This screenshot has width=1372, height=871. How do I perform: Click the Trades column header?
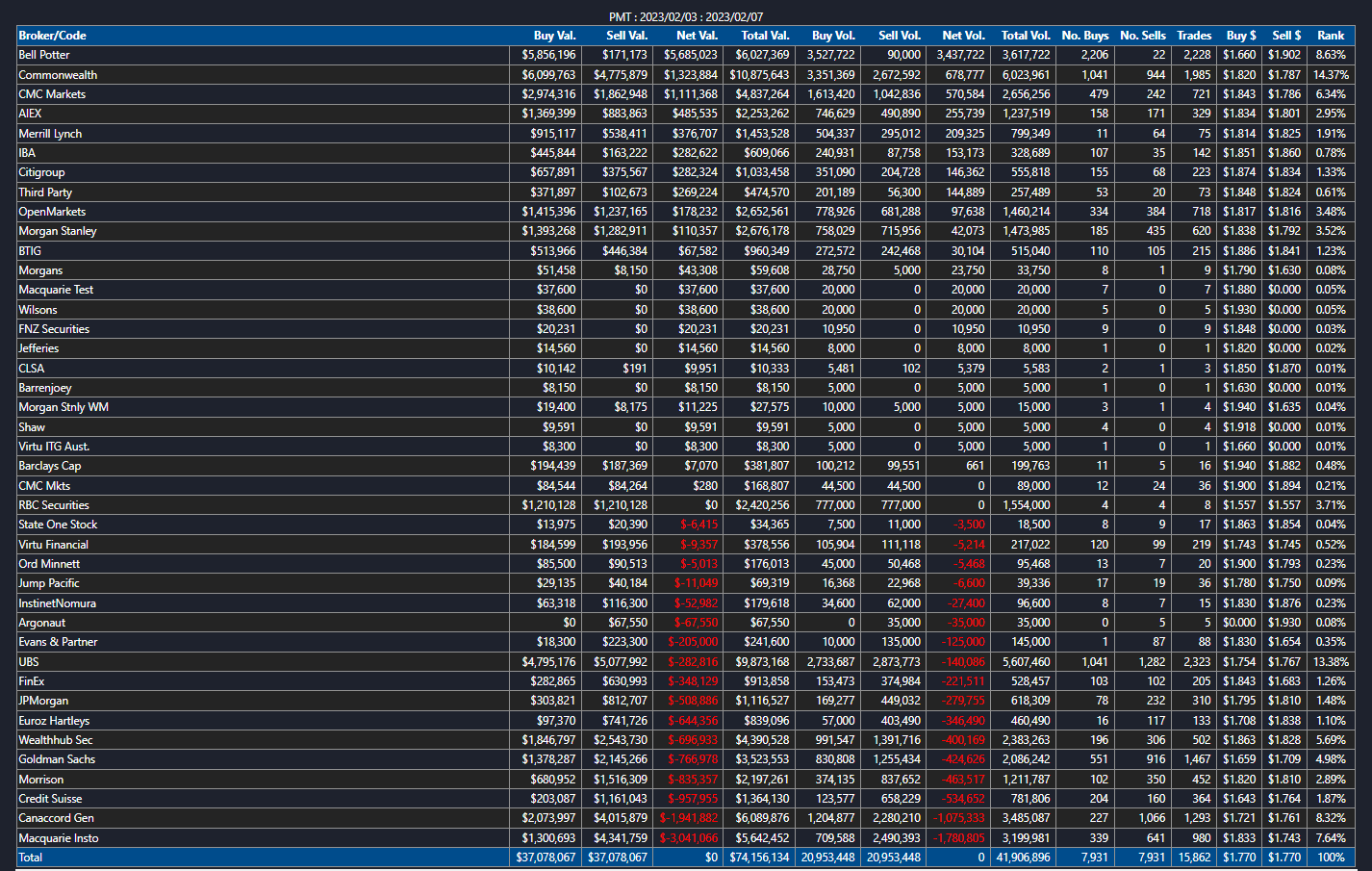pos(1194,36)
